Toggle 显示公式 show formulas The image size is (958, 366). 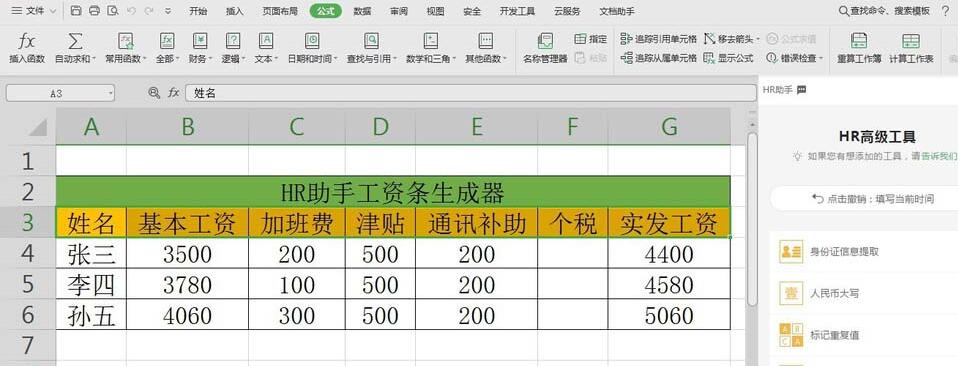click(728, 59)
